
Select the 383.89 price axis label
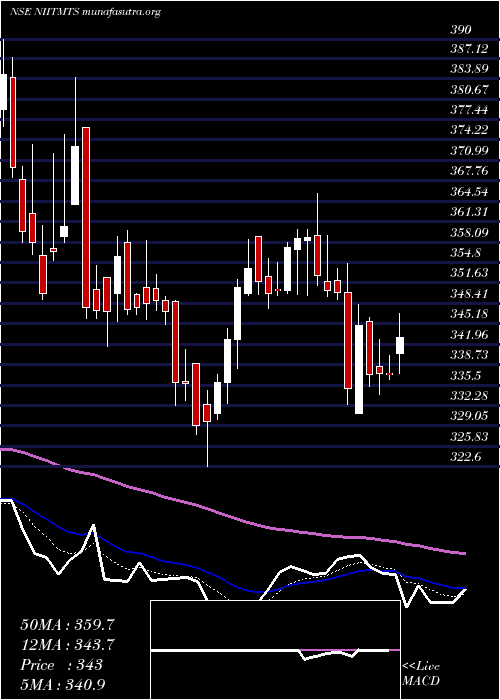(469, 69)
